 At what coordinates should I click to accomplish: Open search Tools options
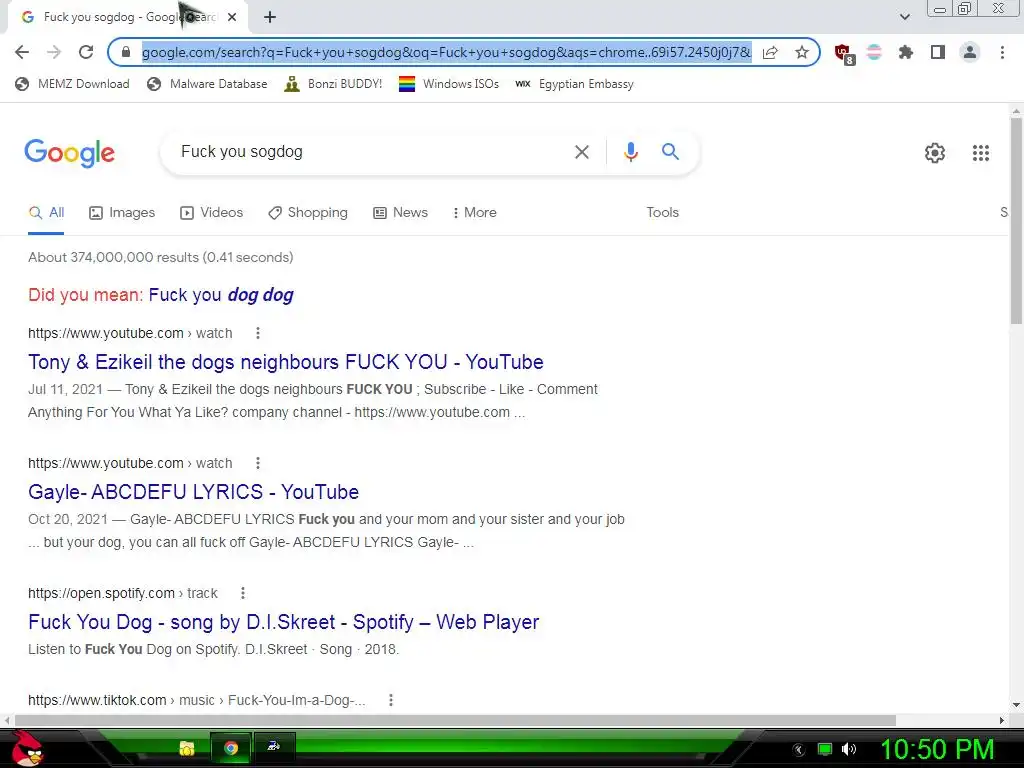click(662, 213)
